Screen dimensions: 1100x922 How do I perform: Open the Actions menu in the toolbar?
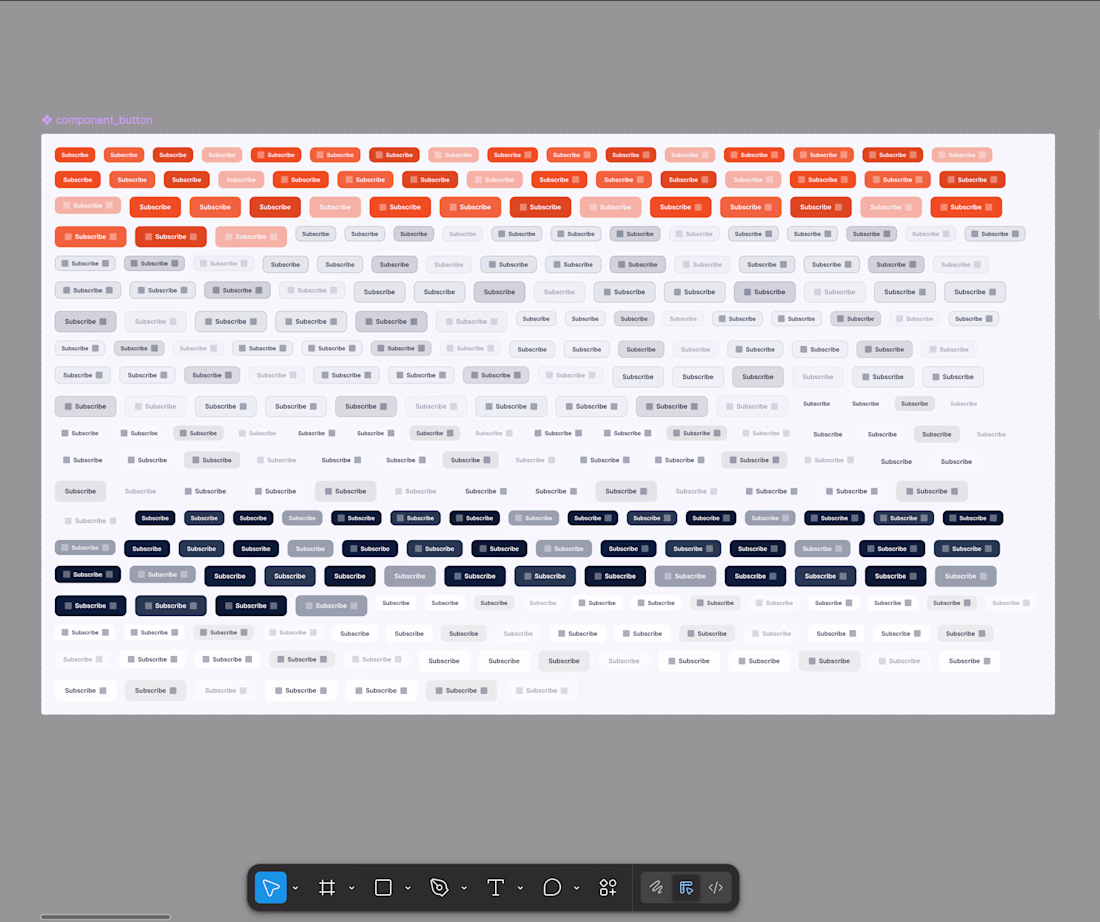(608, 888)
